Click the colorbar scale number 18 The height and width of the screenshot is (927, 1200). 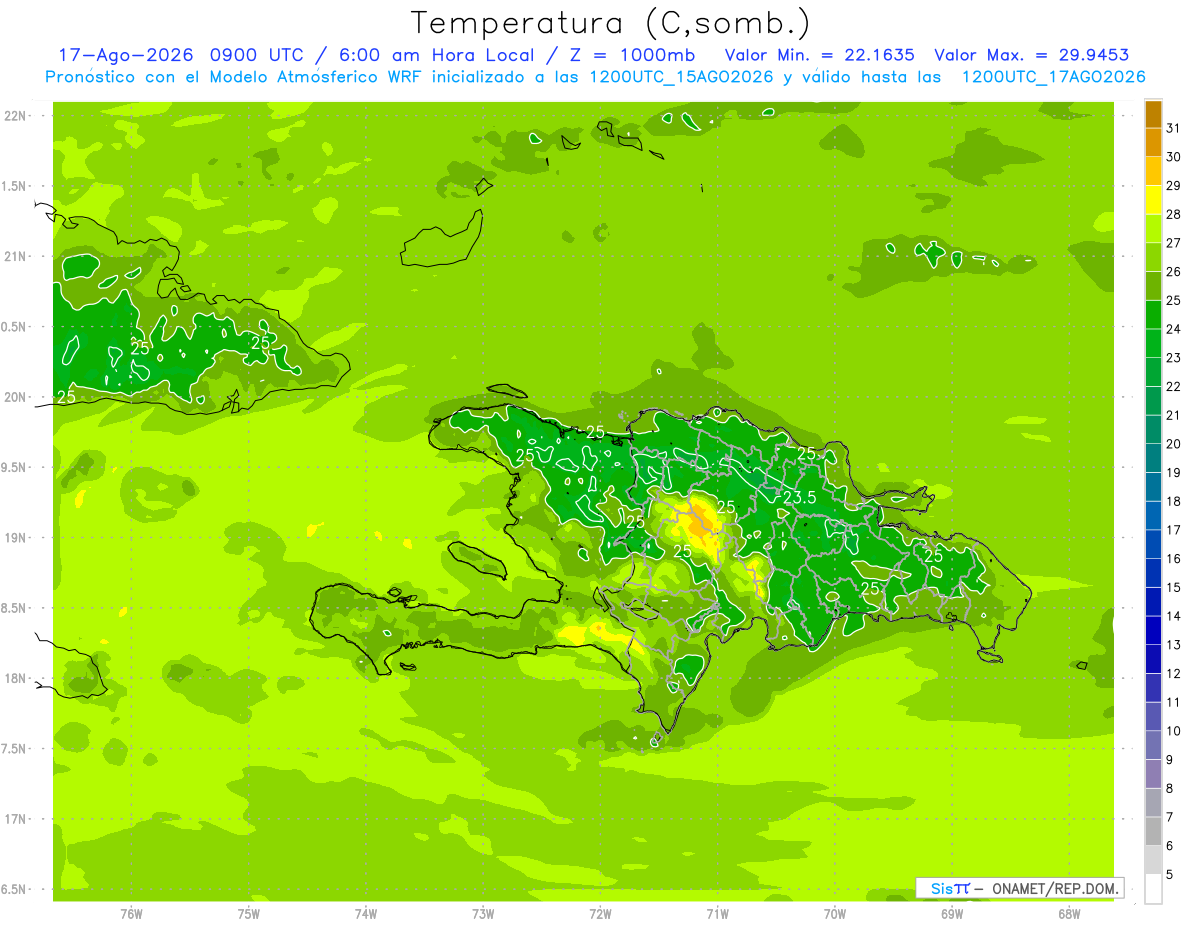point(1174,501)
